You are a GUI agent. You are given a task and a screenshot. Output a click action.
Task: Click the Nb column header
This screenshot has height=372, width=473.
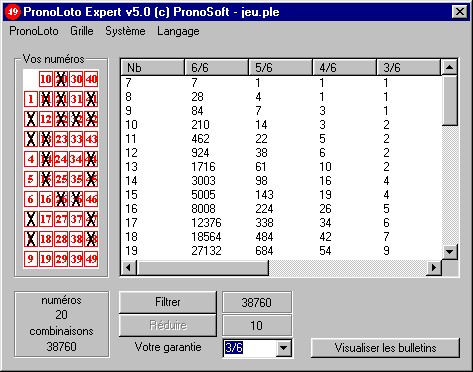[x=152, y=68]
